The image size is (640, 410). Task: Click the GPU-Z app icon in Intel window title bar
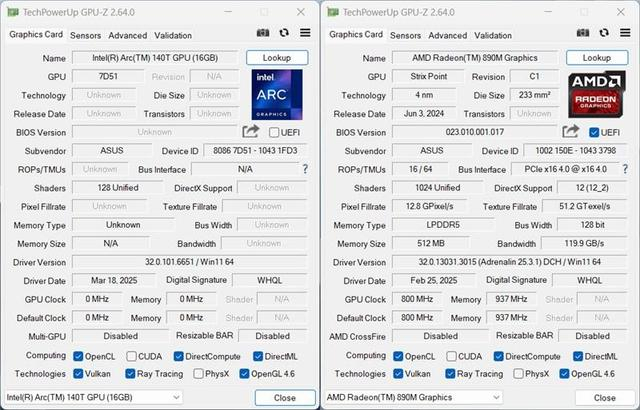pos(12,12)
